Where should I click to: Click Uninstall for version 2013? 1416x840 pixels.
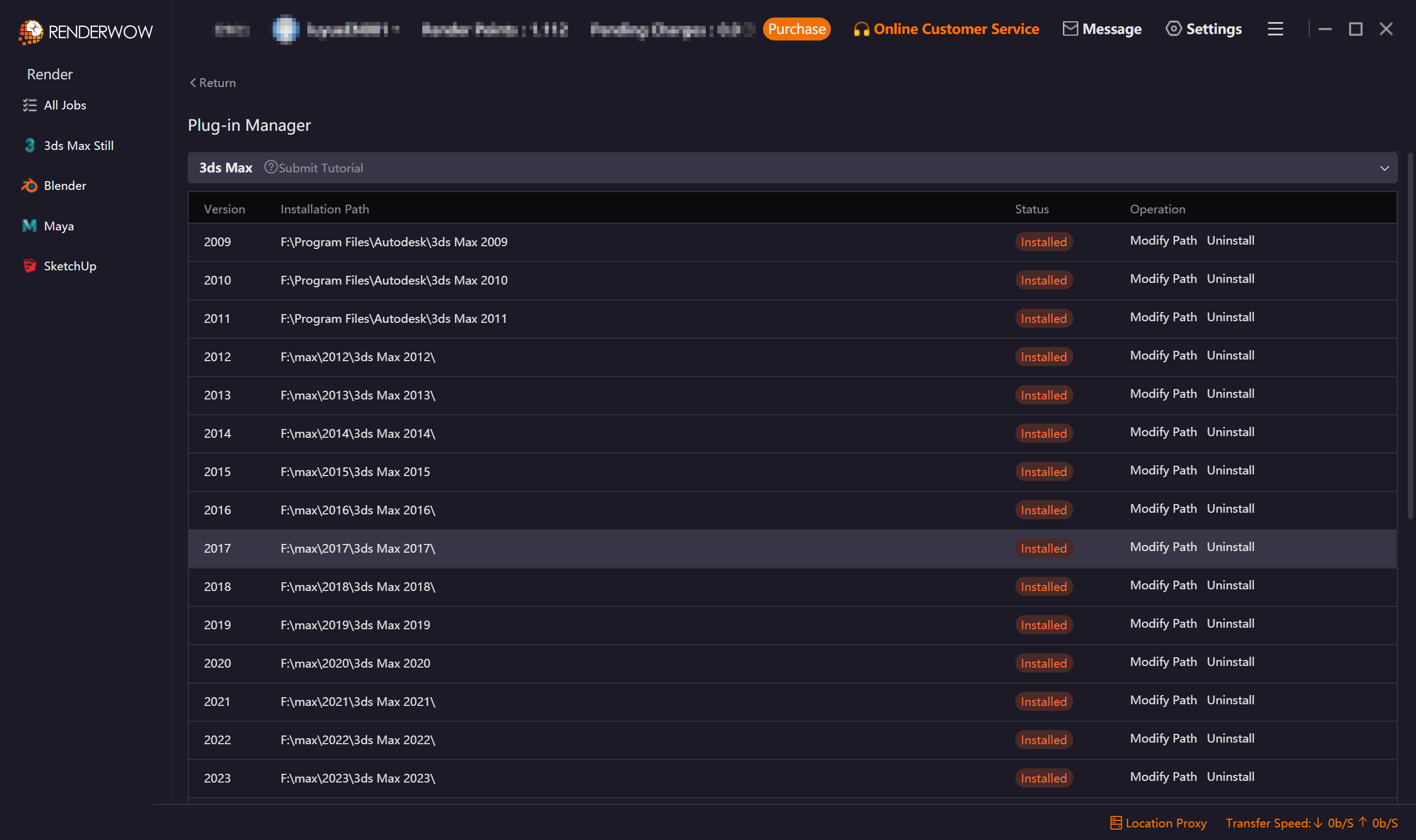coord(1230,394)
